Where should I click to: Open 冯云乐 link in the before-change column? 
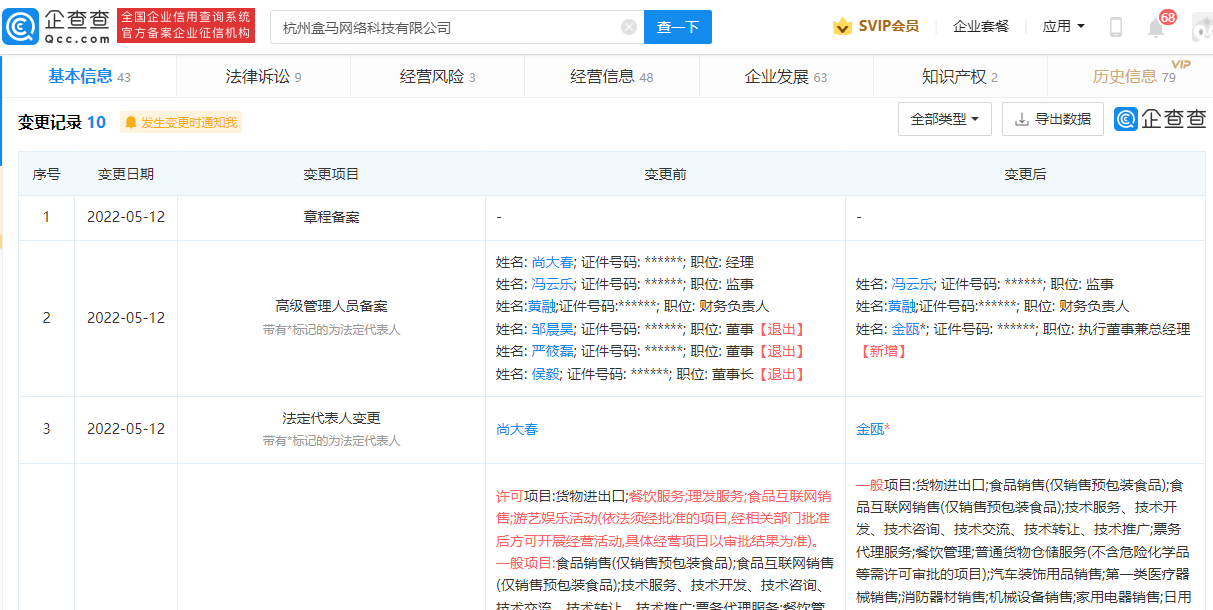pos(552,284)
